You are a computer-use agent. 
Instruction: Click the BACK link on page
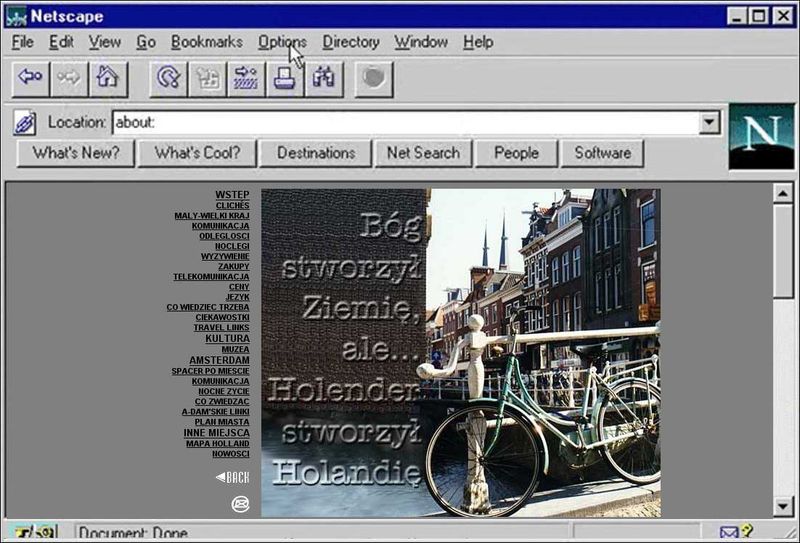233,478
